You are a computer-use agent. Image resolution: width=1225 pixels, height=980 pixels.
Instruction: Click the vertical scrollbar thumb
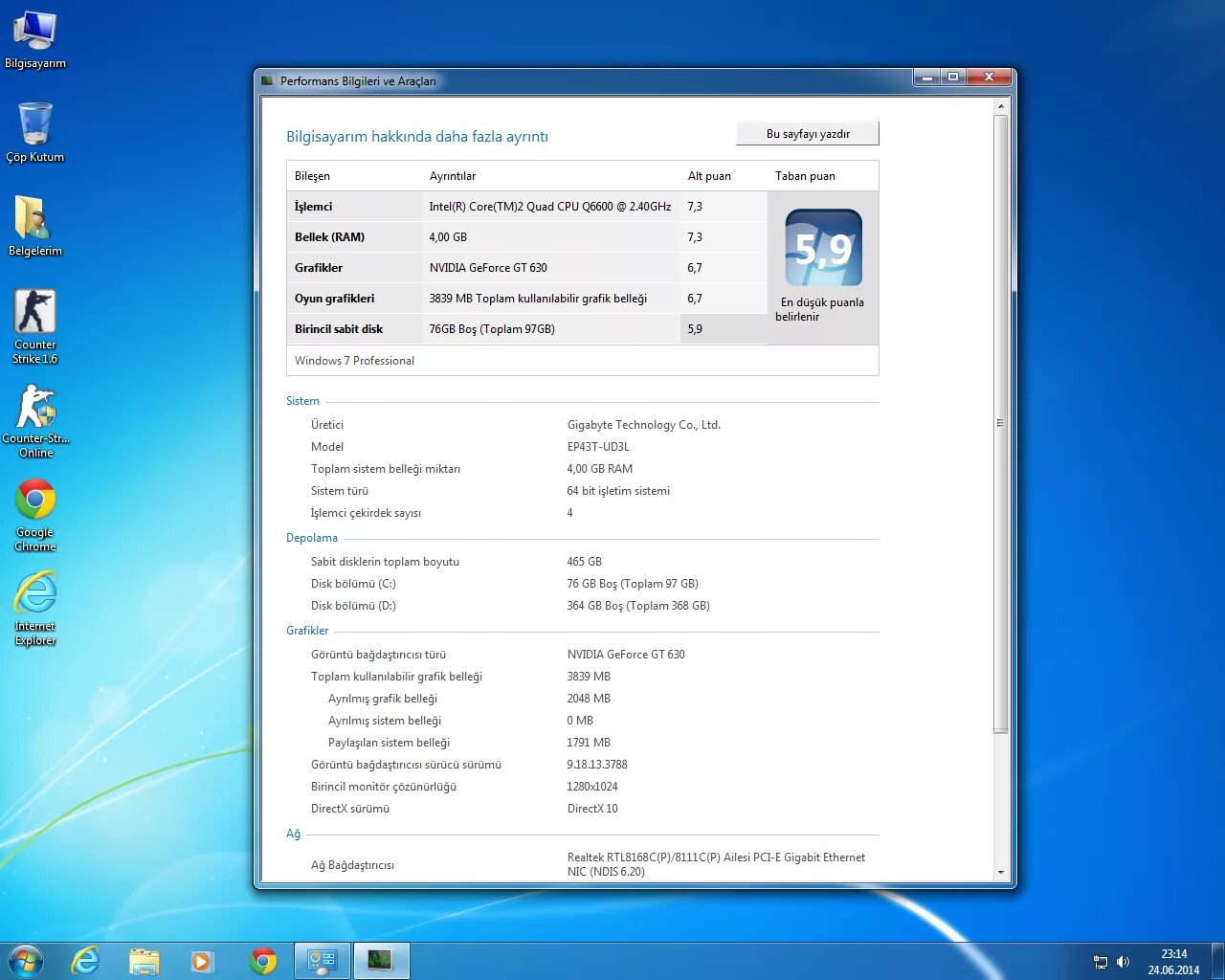click(x=1001, y=424)
